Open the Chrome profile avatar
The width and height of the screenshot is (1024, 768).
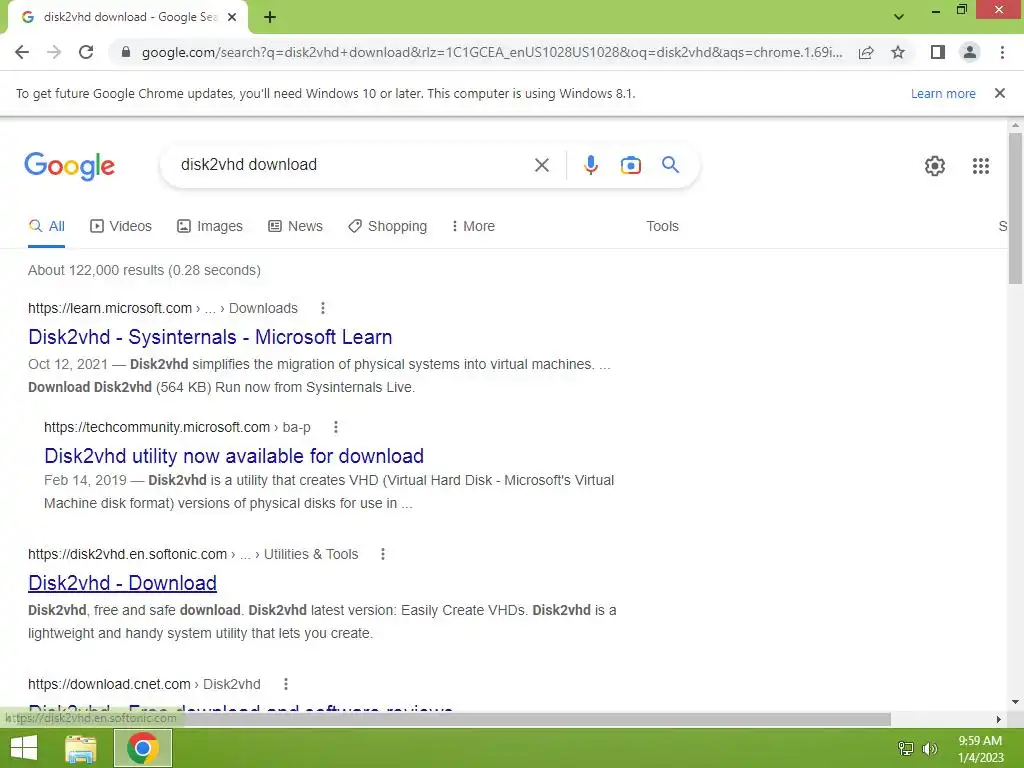[x=970, y=52]
